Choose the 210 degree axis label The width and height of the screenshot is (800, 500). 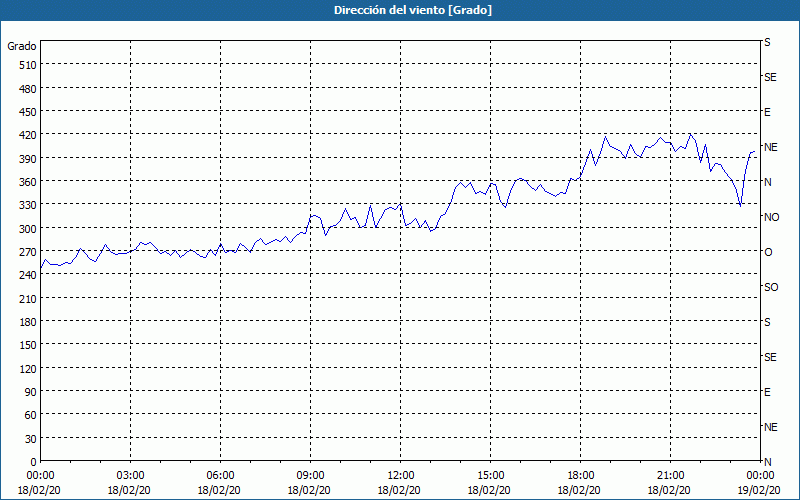pyautogui.click(x=28, y=298)
